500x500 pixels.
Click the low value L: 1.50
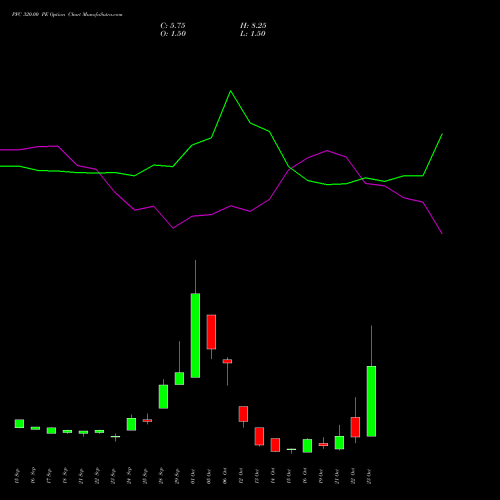pyautogui.click(x=253, y=34)
